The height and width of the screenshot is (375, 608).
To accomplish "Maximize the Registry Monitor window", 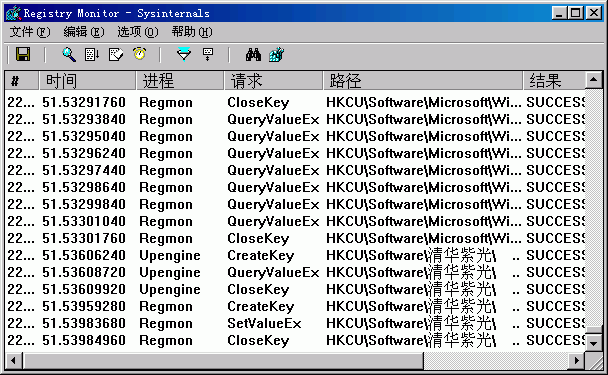I will 576,13.
